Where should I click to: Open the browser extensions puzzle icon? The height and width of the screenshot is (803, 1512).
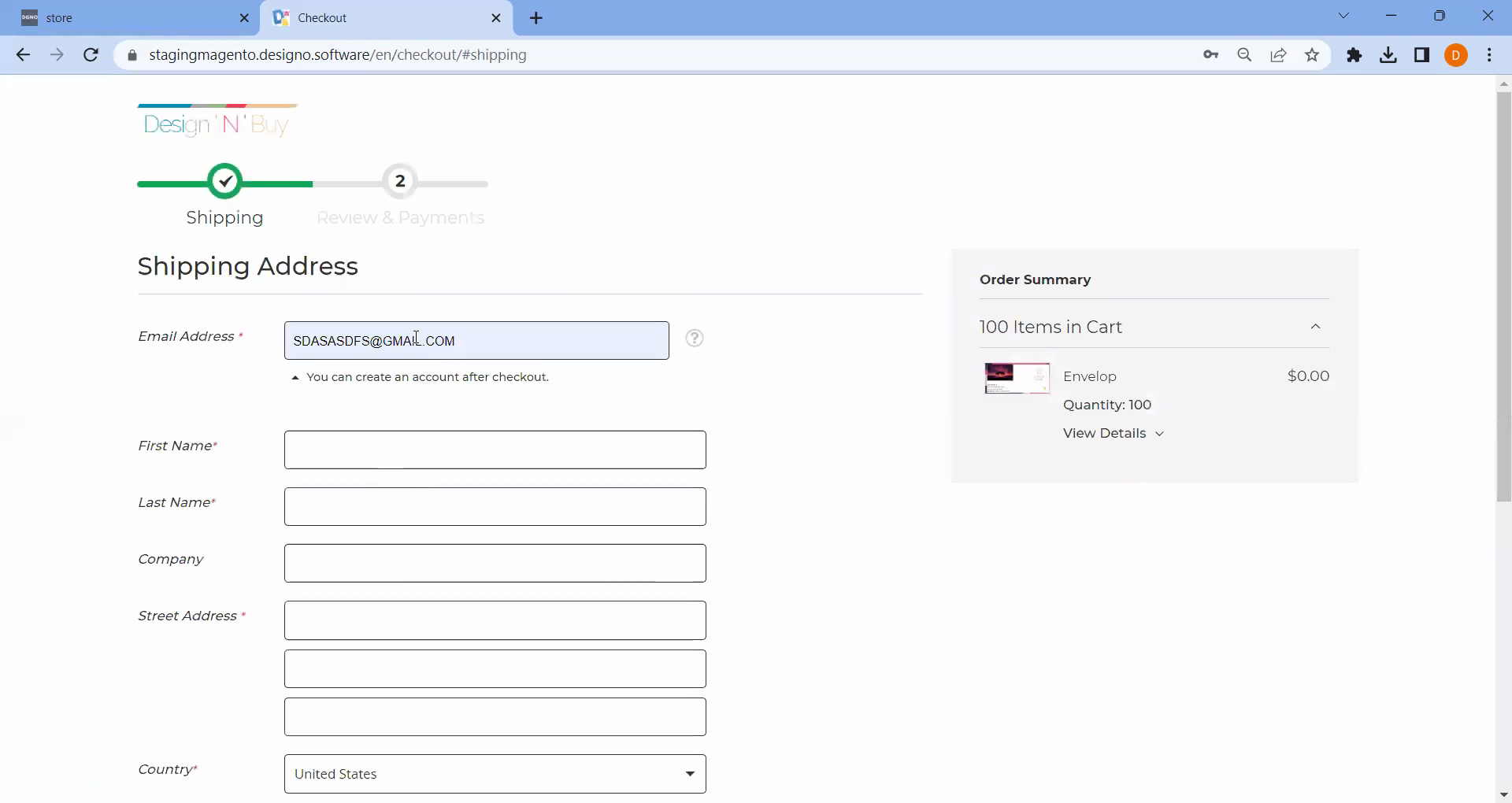tap(1354, 55)
